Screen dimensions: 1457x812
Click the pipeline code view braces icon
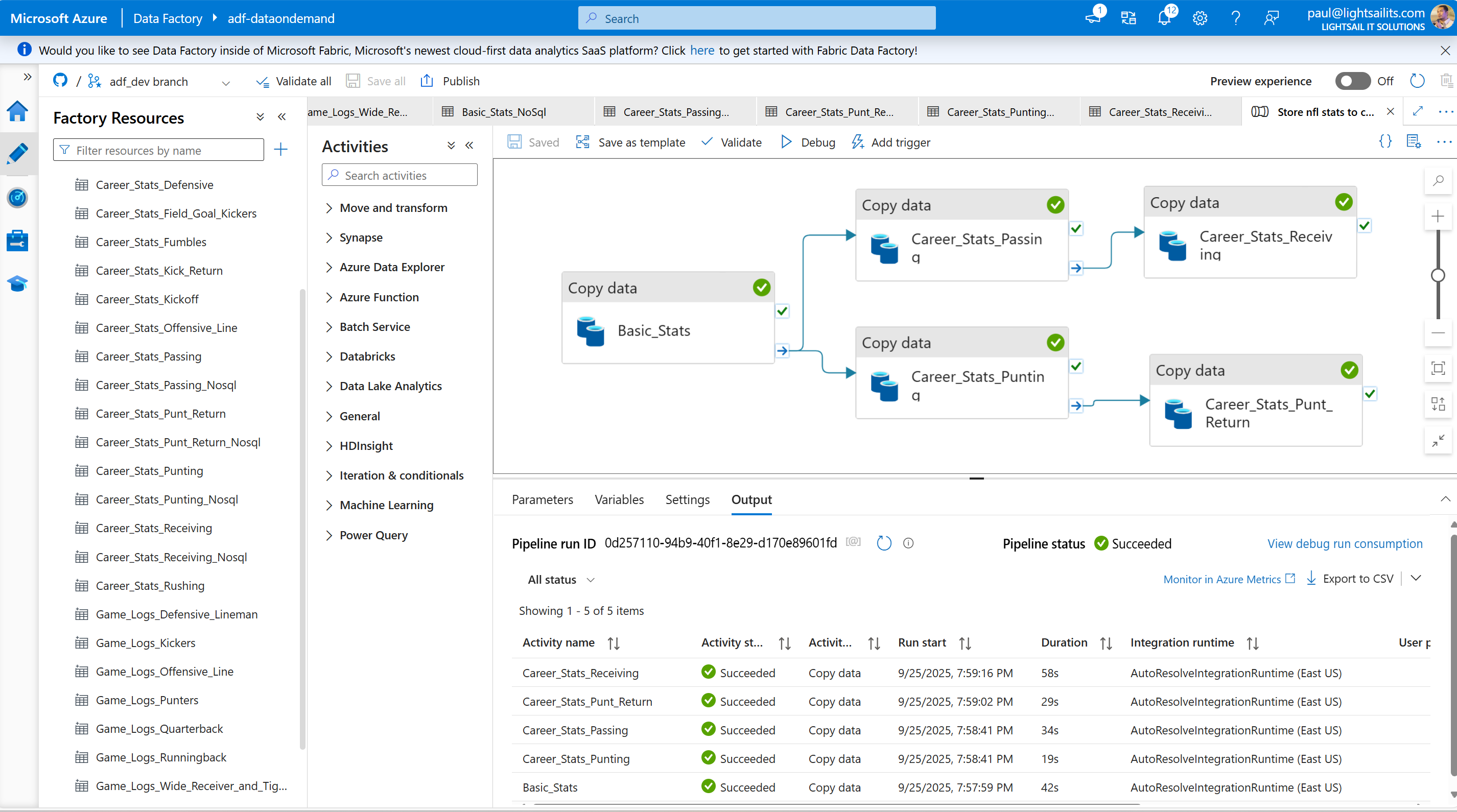coord(1385,141)
